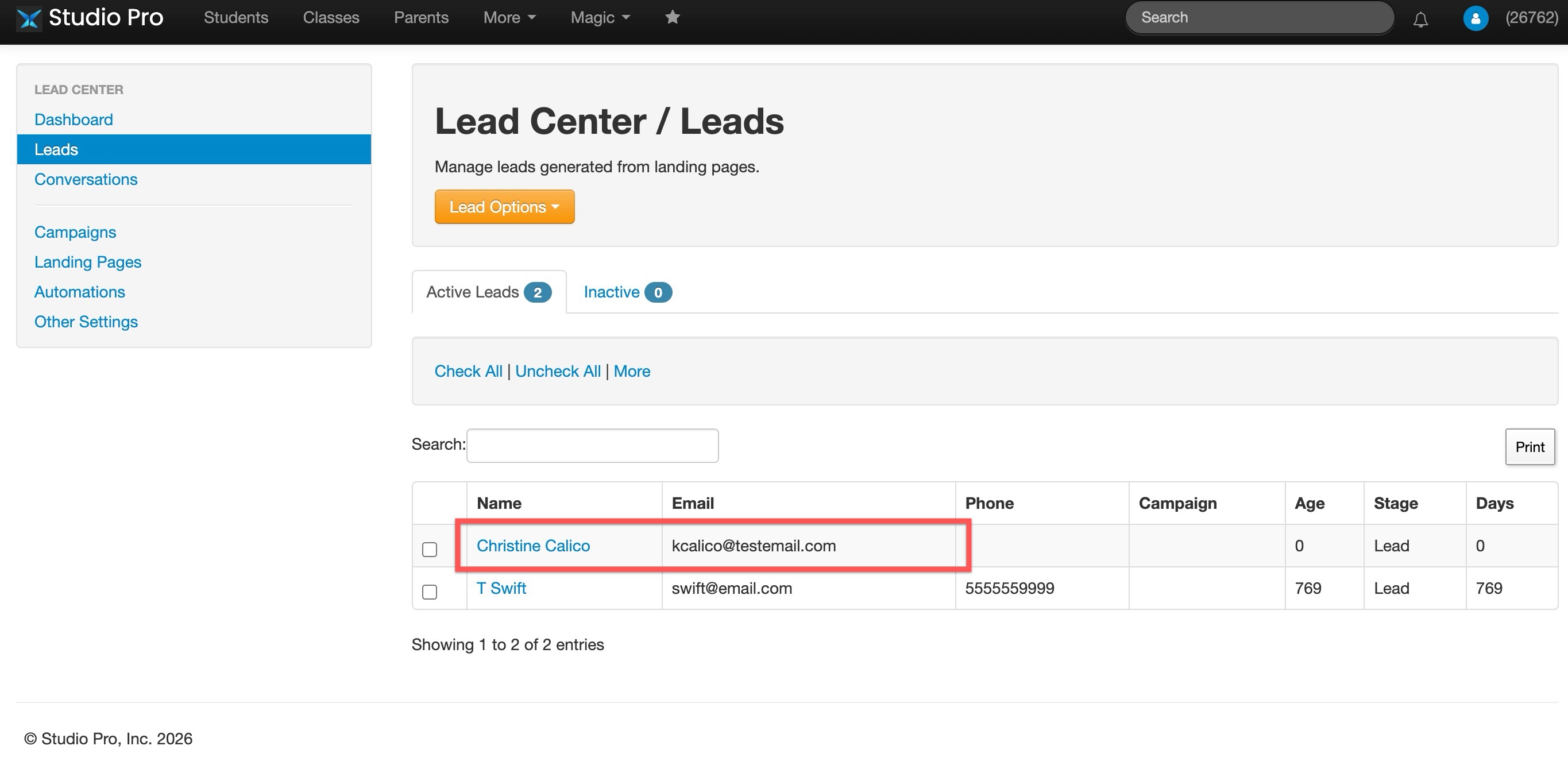Click the Print button
The height and width of the screenshot is (765, 1568).
pyautogui.click(x=1529, y=447)
